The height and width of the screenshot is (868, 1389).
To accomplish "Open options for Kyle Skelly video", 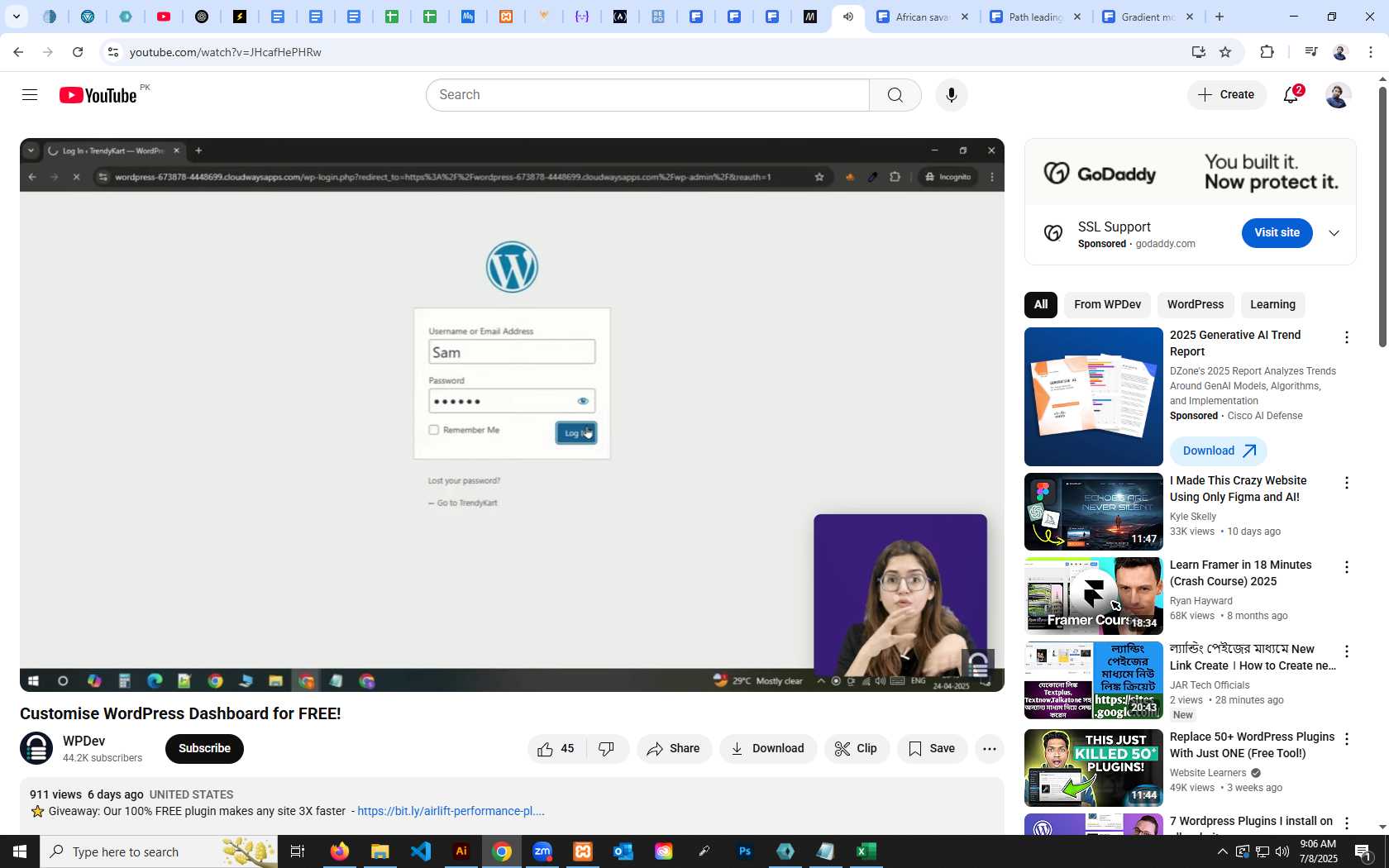I will pyautogui.click(x=1347, y=483).
